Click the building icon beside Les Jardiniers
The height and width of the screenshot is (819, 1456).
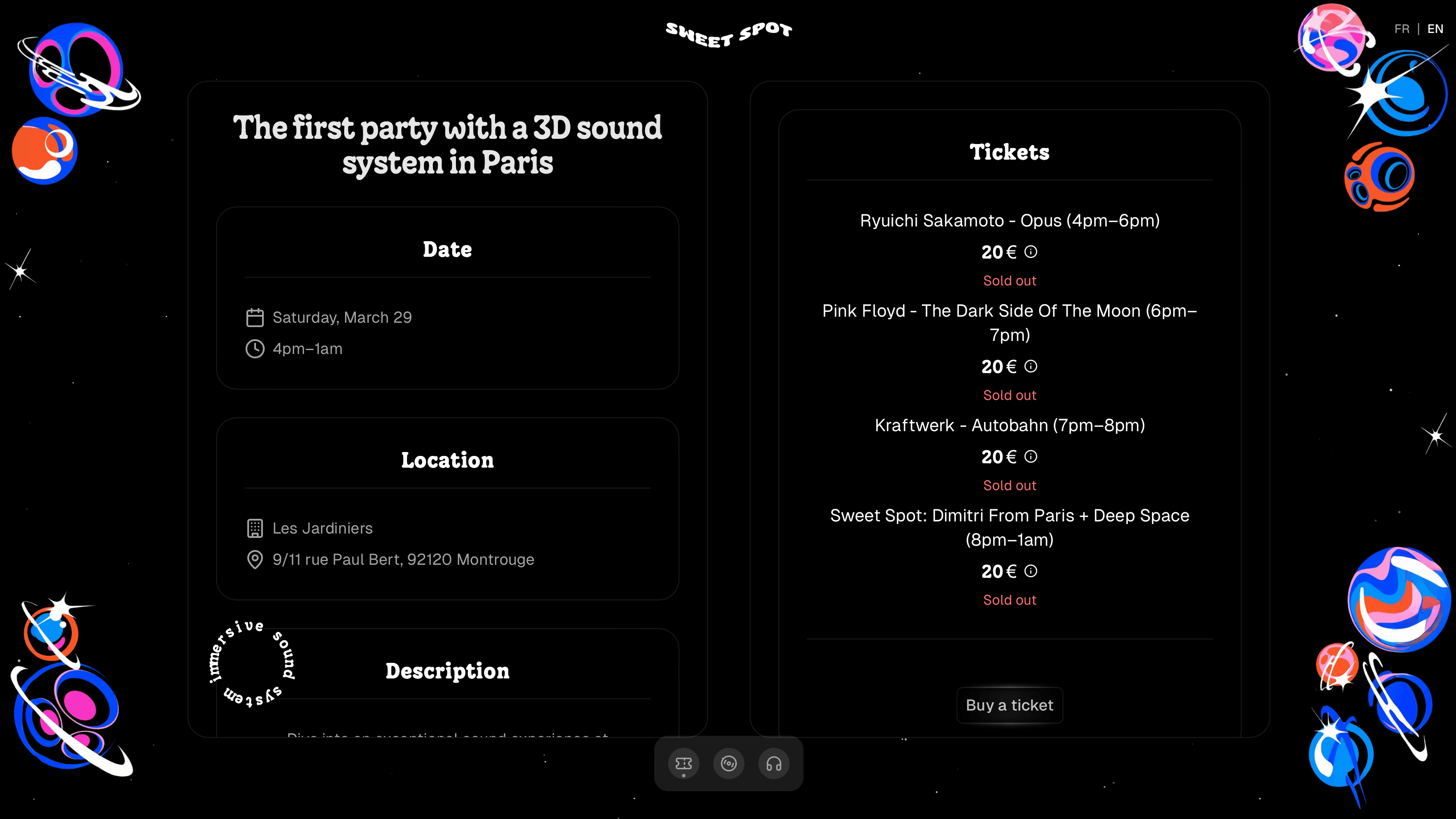(255, 528)
